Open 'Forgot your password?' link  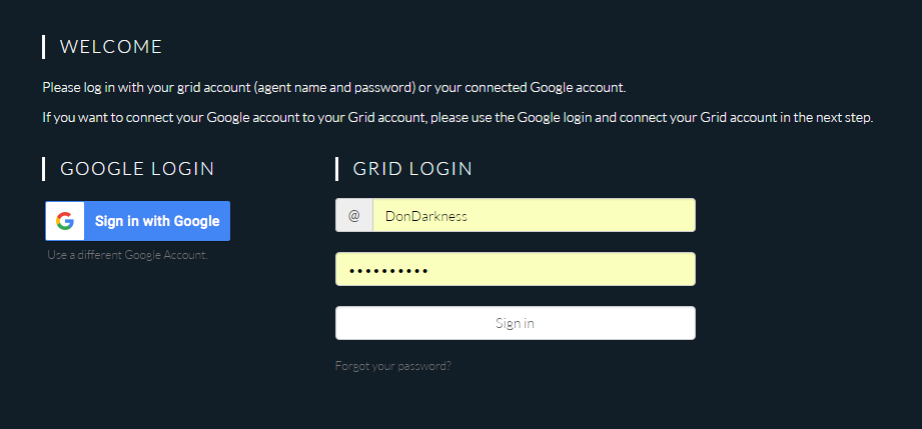tap(393, 366)
